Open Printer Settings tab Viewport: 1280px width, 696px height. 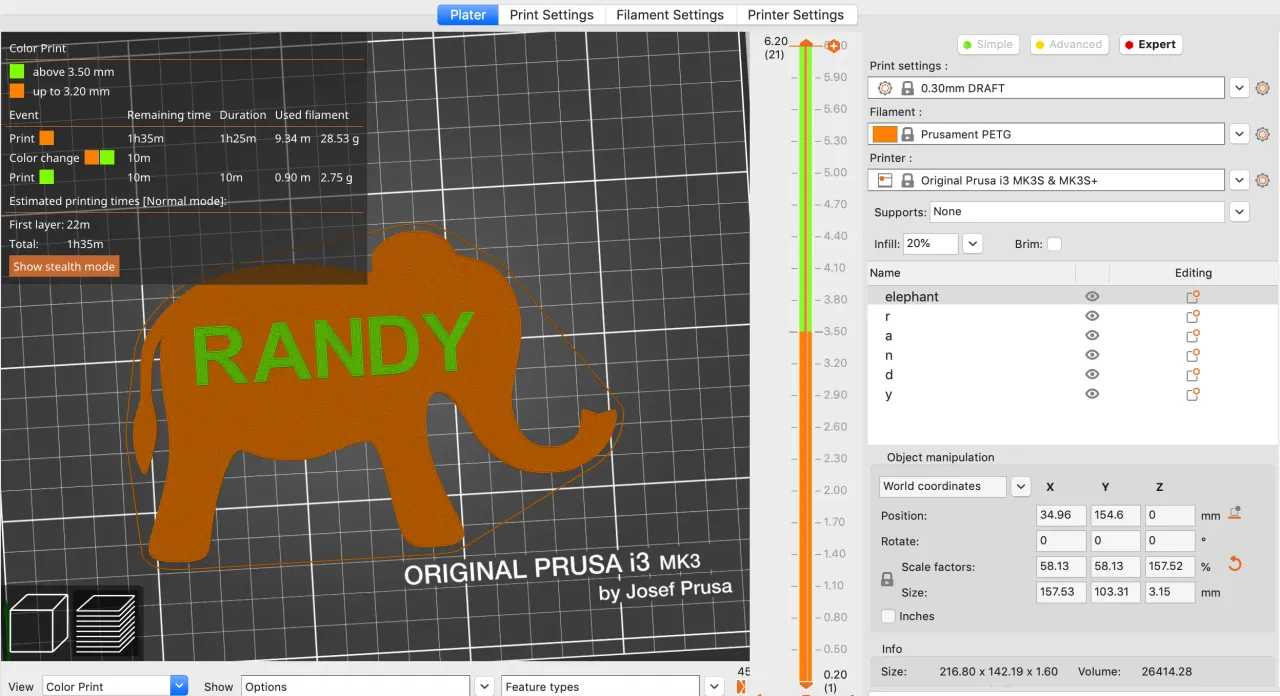[x=796, y=15]
